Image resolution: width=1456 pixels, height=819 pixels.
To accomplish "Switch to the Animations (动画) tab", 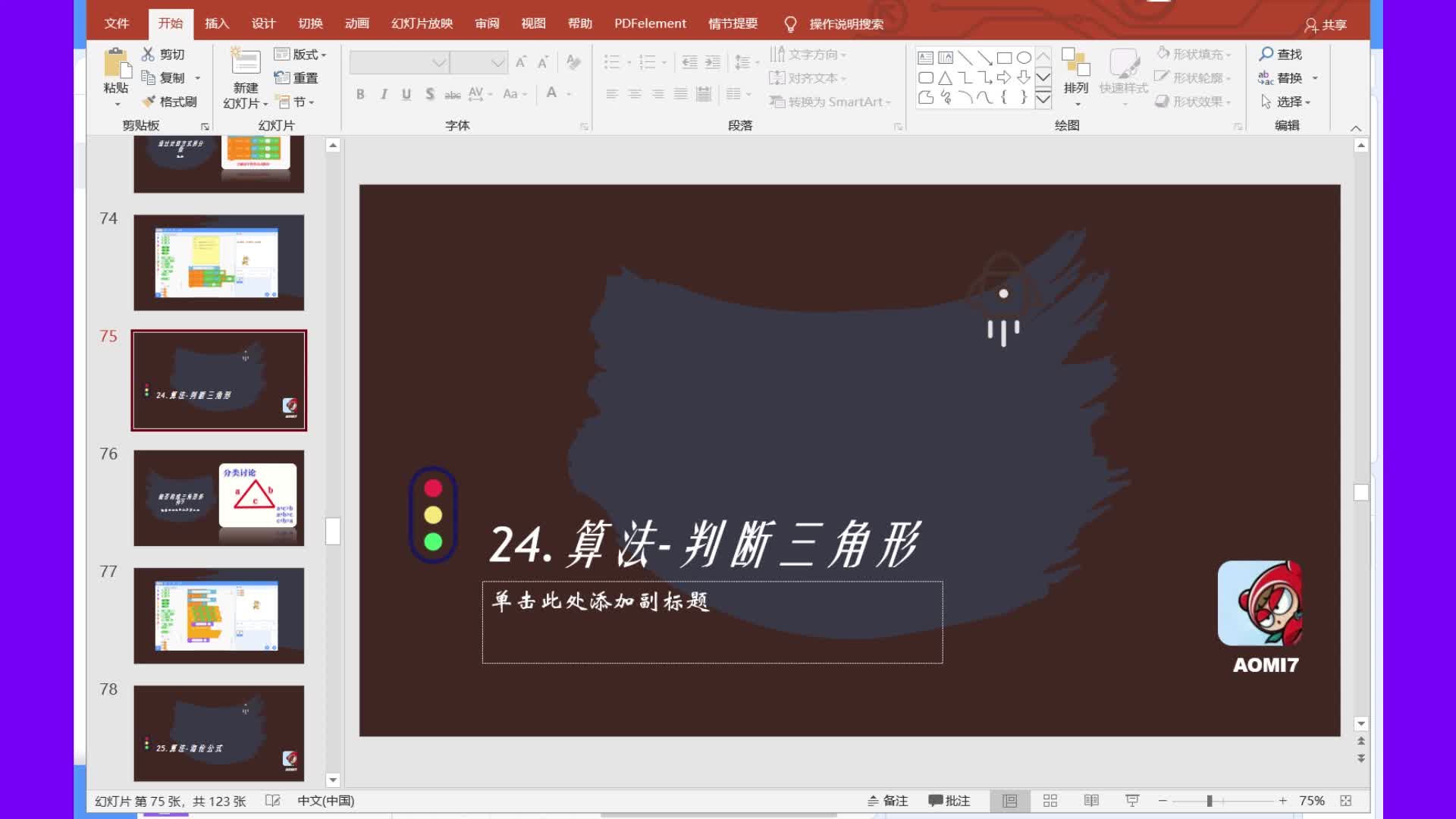I will [357, 24].
